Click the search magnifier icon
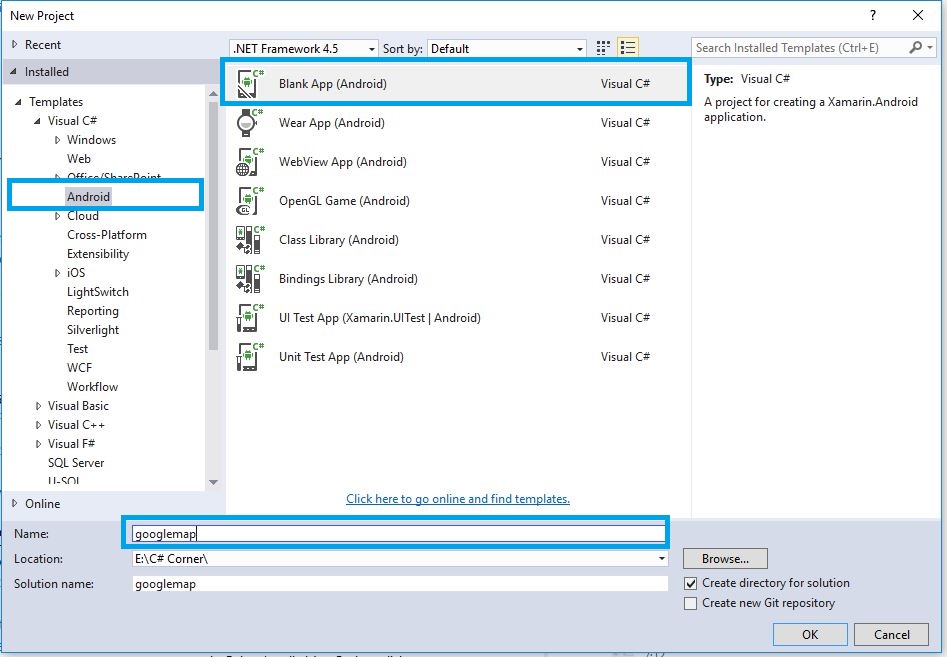Screen dimensions: 947x657 [916, 47]
